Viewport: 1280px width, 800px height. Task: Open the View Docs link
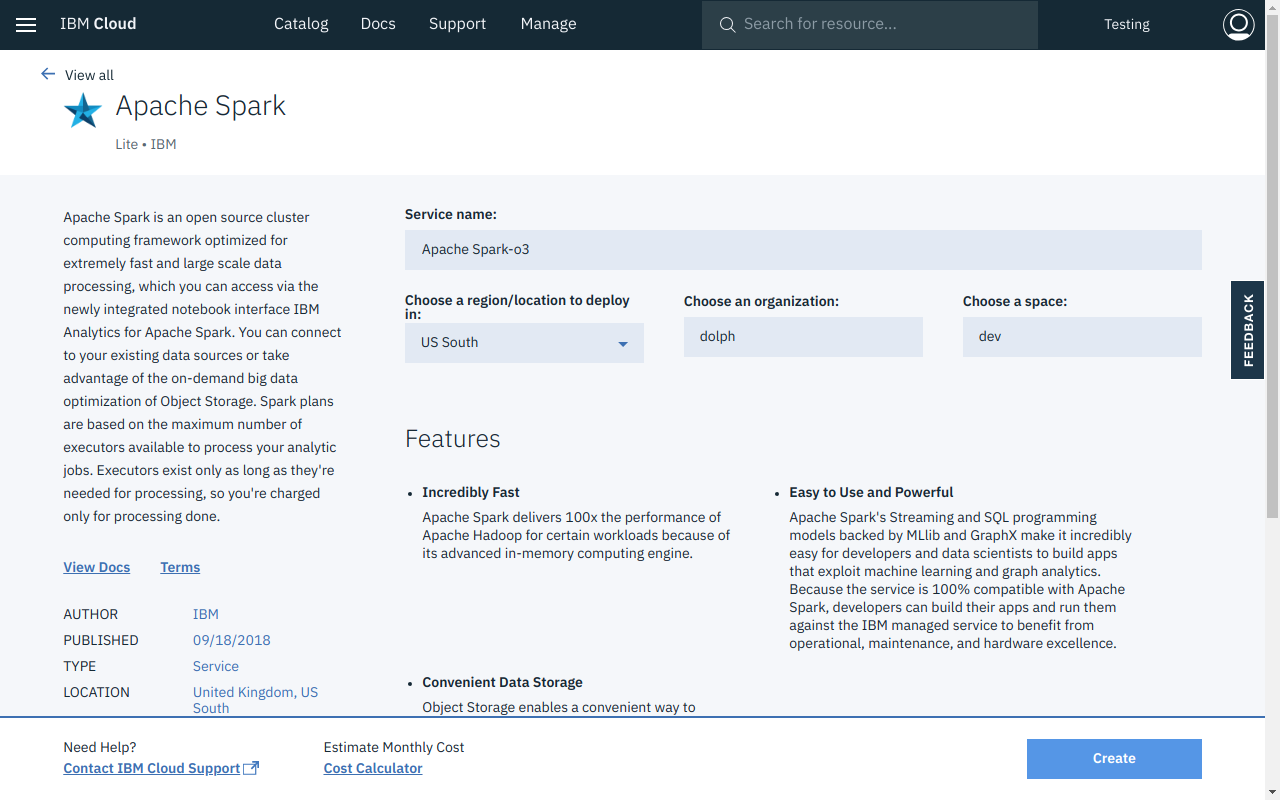pyautogui.click(x=97, y=567)
